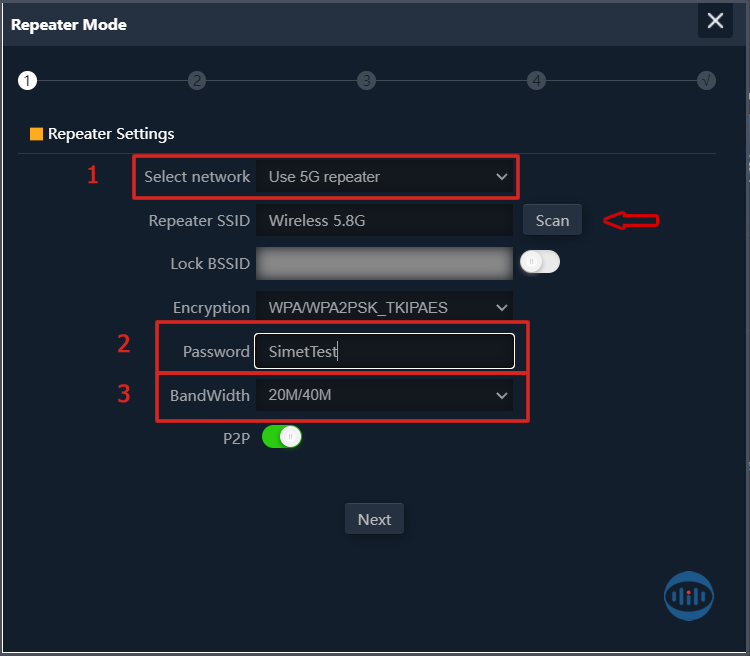Click into the Repeater SSID field
The height and width of the screenshot is (656, 750).
(x=384, y=221)
